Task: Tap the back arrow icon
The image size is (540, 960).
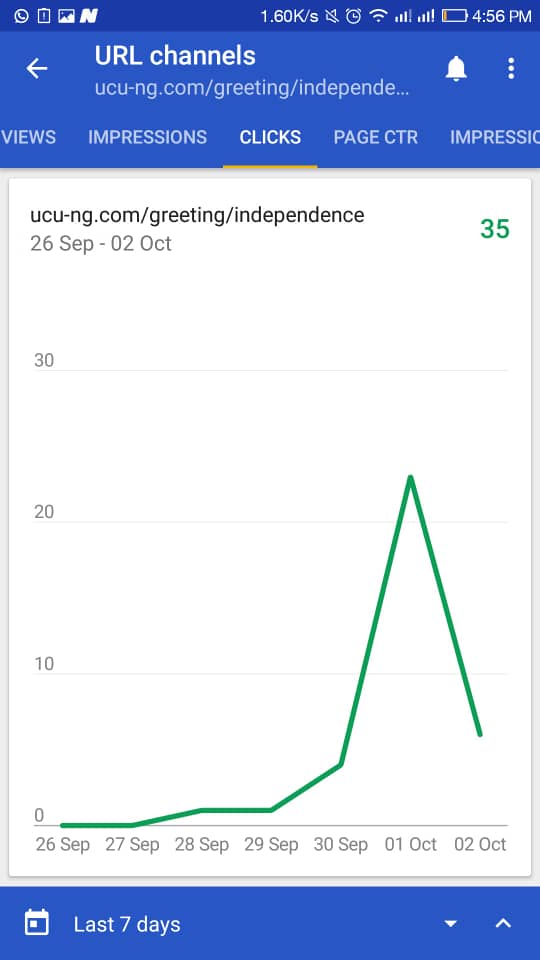Action: 37,69
